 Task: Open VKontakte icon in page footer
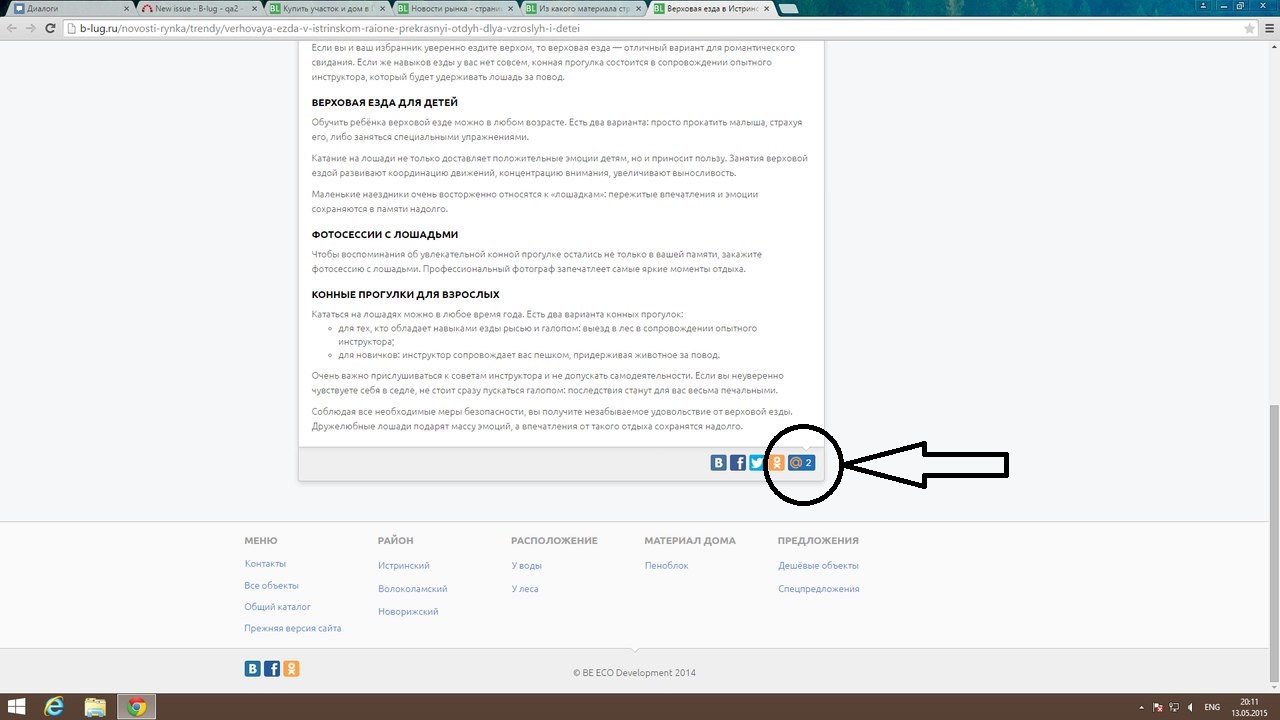(253, 669)
